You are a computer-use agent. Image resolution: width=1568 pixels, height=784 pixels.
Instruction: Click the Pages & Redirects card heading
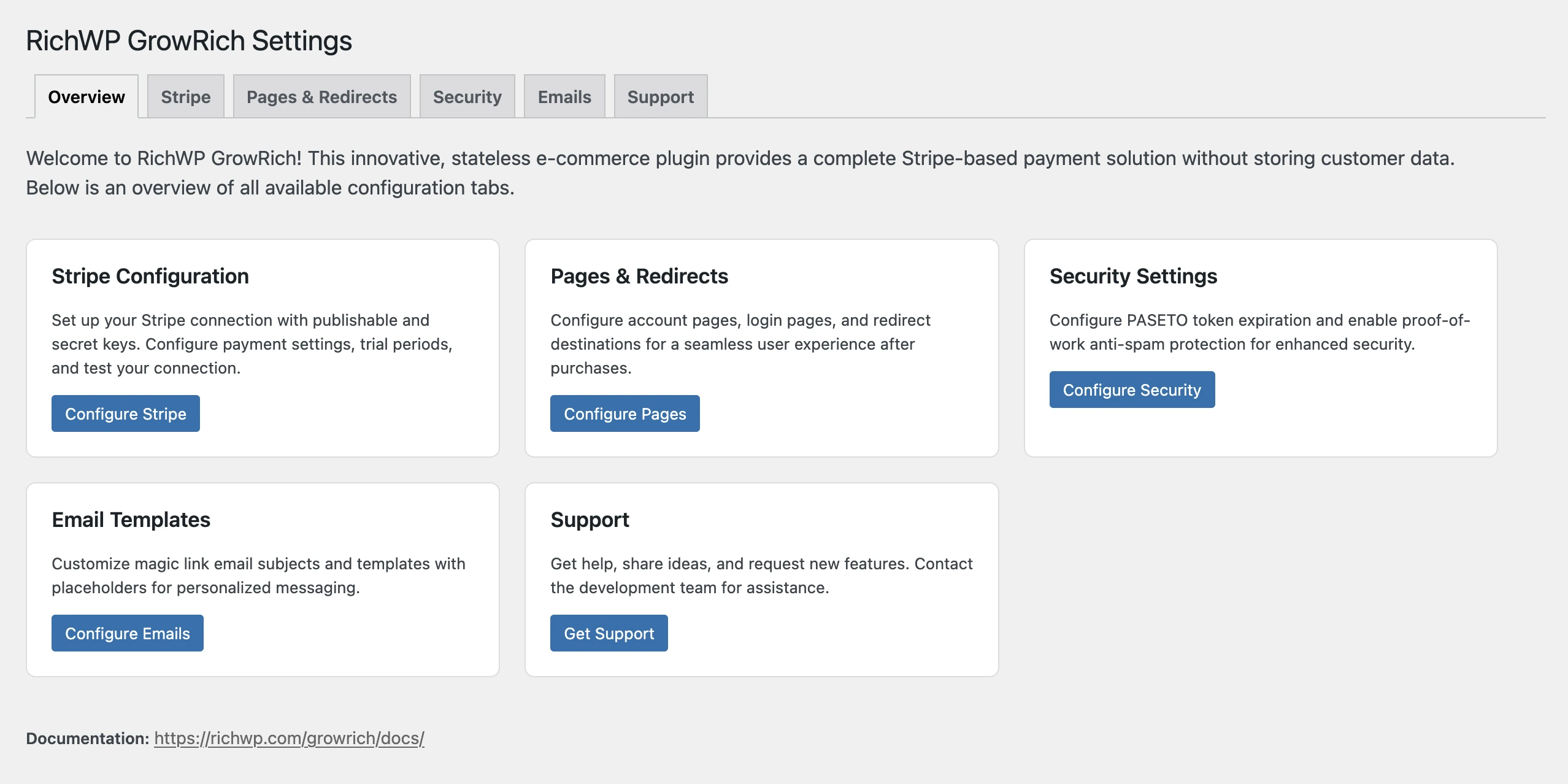tap(639, 276)
